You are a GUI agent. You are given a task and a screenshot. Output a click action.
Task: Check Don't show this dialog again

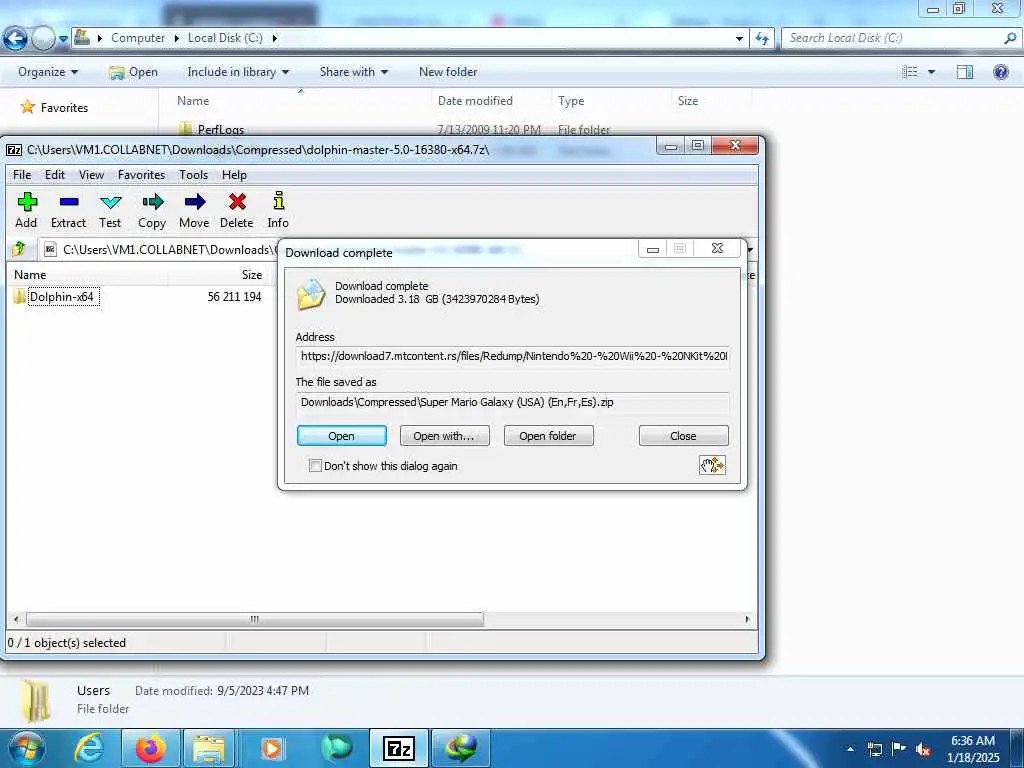coord(315,466)
